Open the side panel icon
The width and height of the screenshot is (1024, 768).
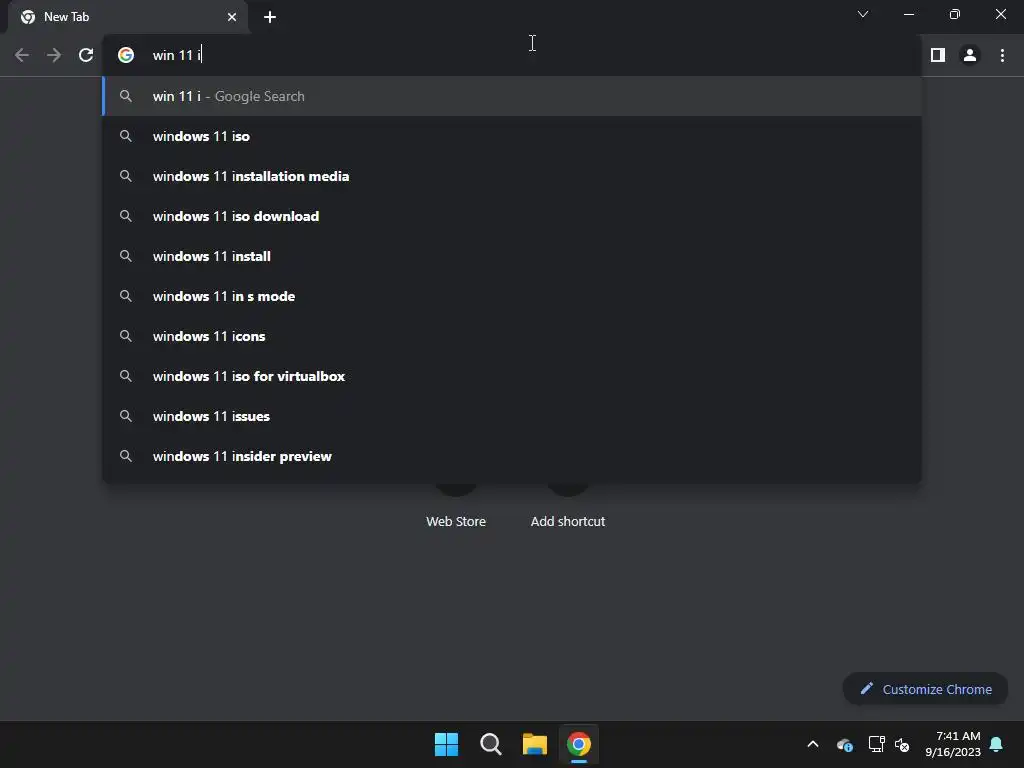[x=938, y=56]
